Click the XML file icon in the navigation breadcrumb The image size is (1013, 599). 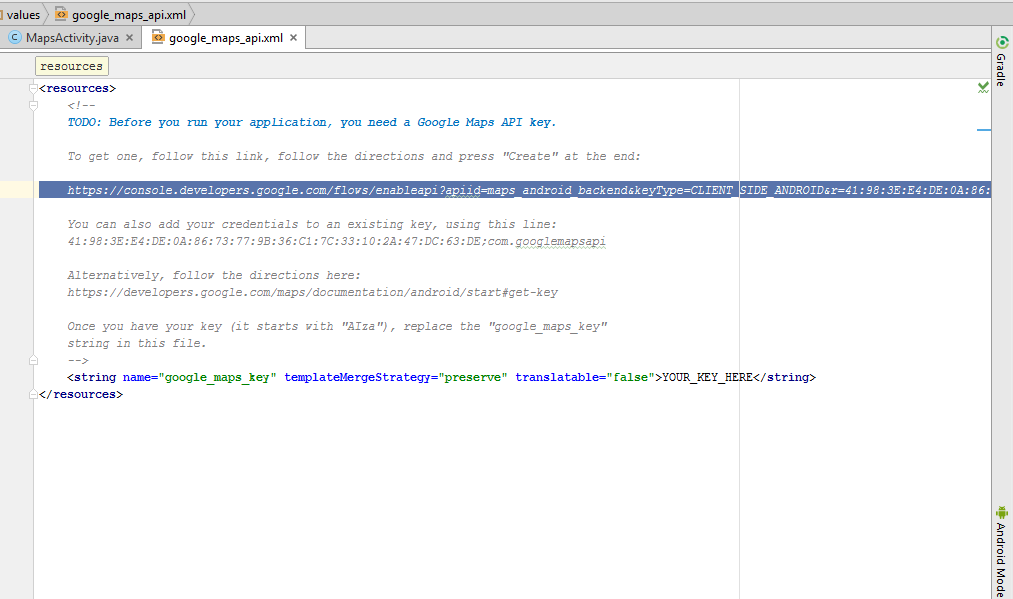pos(61,14)
